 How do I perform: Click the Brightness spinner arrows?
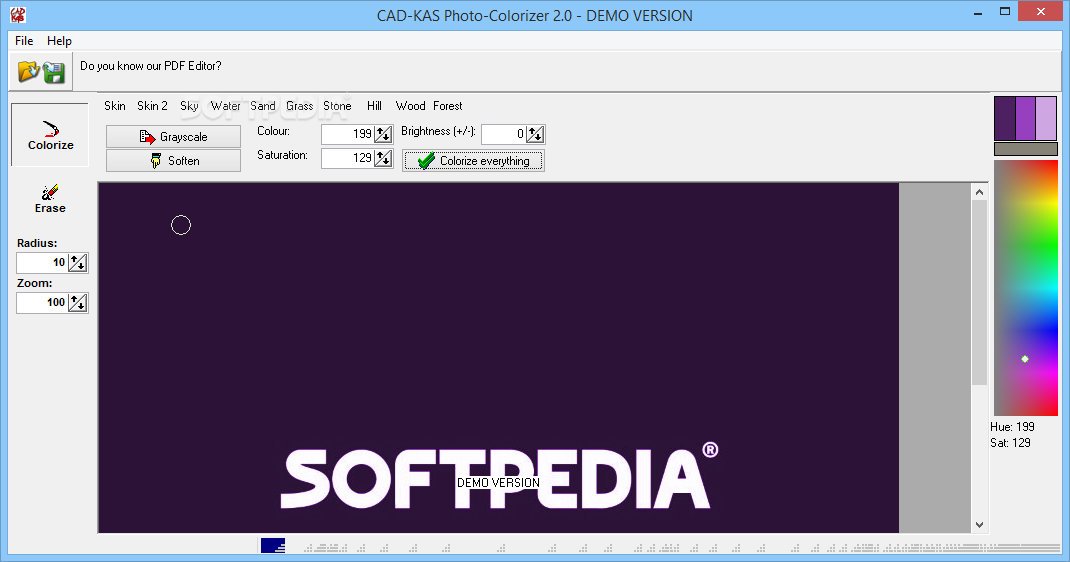point(535,134)
